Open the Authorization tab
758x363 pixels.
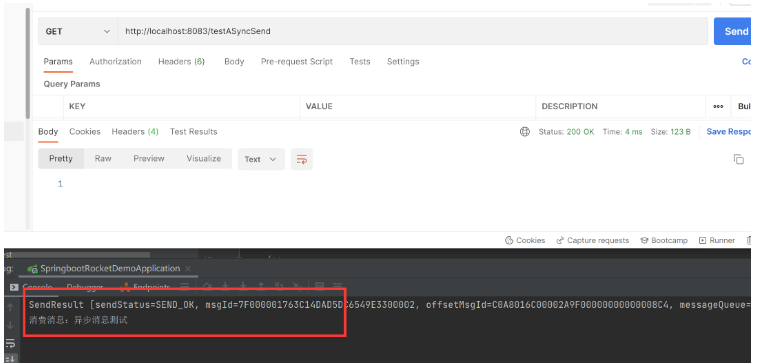(x=115, y=61)
